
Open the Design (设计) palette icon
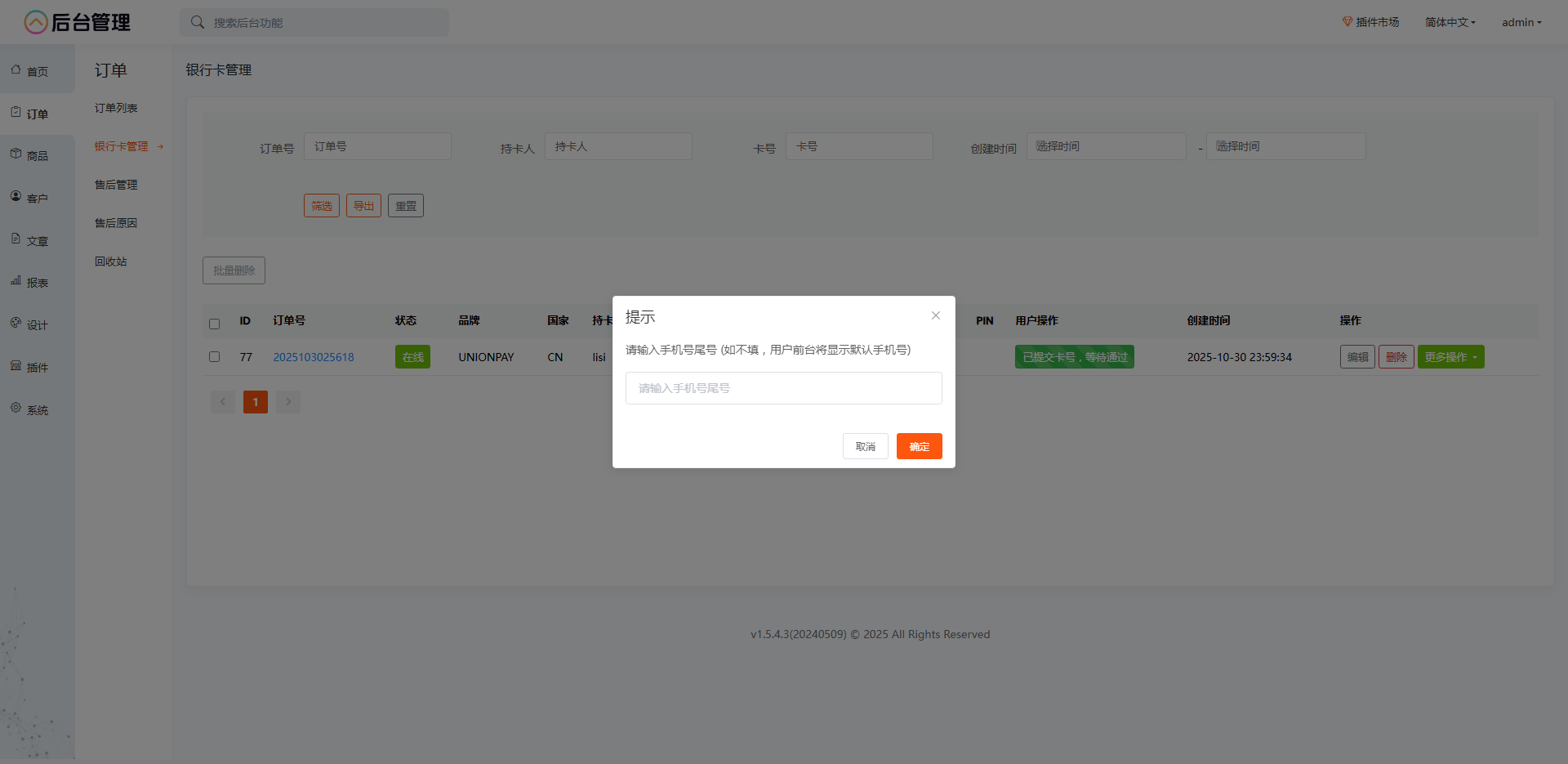pos(16,324)
